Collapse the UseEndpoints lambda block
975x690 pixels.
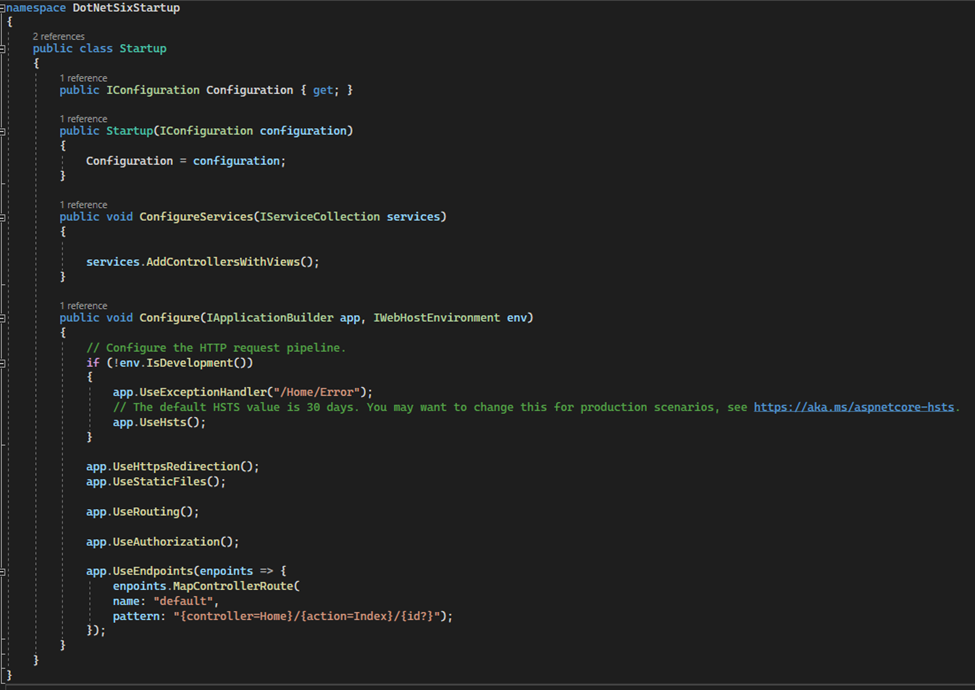coord(2,571)
